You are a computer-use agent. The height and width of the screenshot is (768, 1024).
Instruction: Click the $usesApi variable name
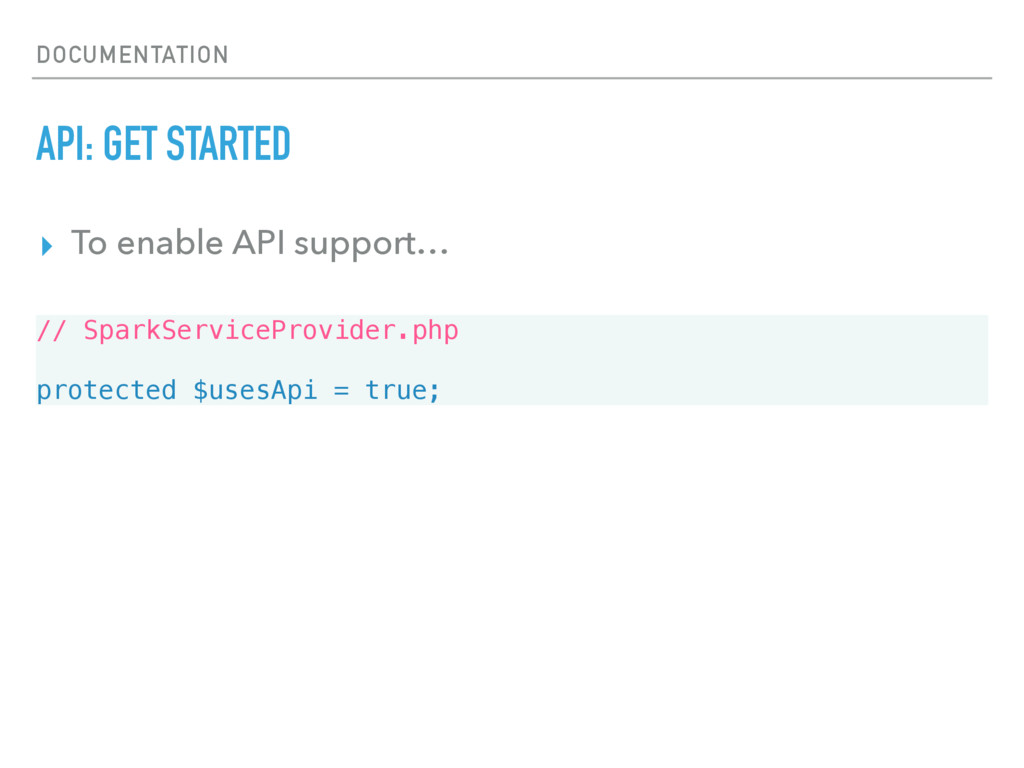point(255,391)
